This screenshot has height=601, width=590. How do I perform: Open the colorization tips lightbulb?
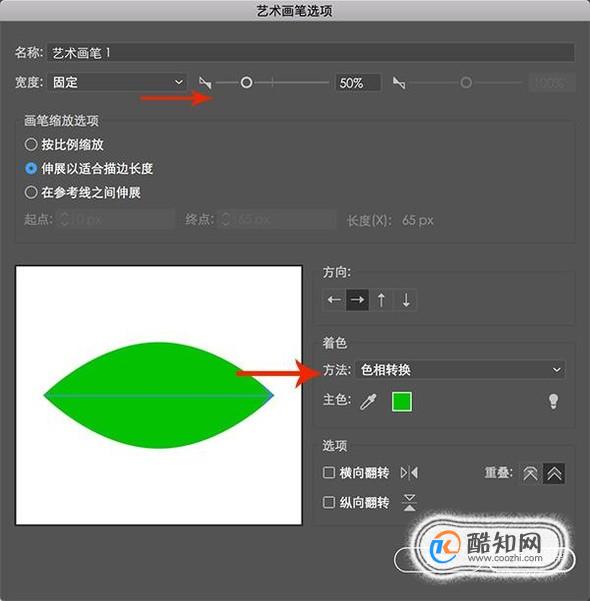pyautogui.click(x=553, y=401)
